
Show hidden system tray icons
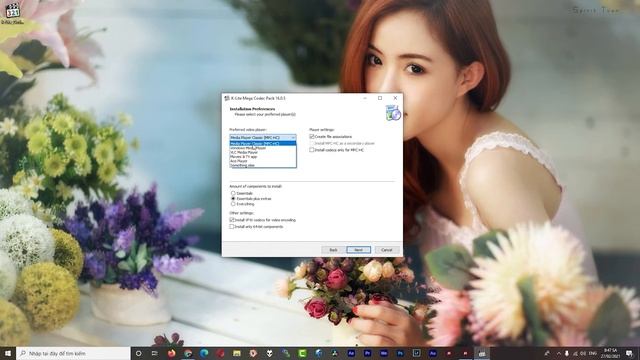tap(558, 353)
